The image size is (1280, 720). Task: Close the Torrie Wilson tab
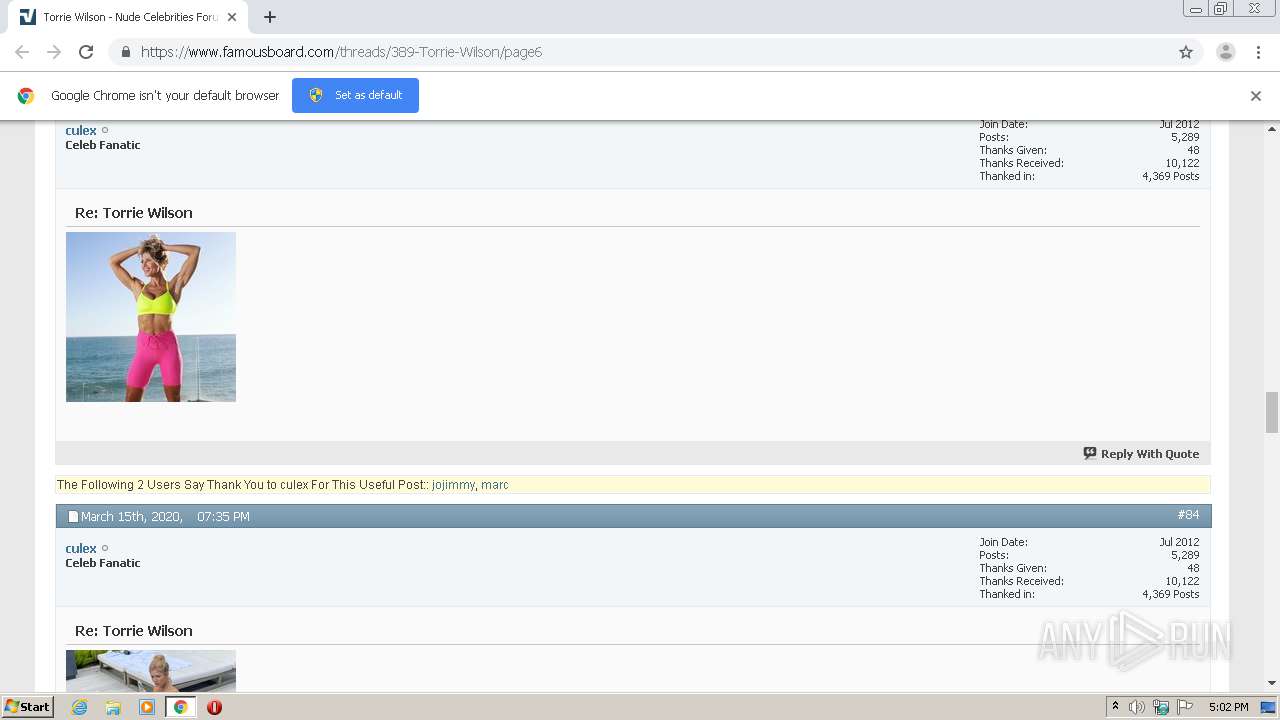233,17
